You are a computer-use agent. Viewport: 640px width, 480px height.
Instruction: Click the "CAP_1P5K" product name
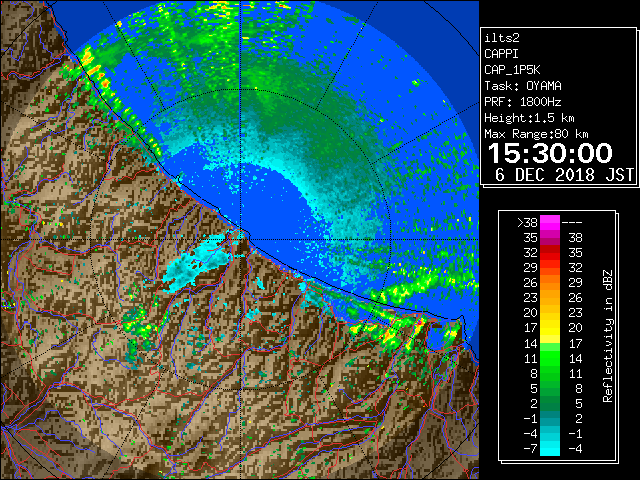(512, 70)
